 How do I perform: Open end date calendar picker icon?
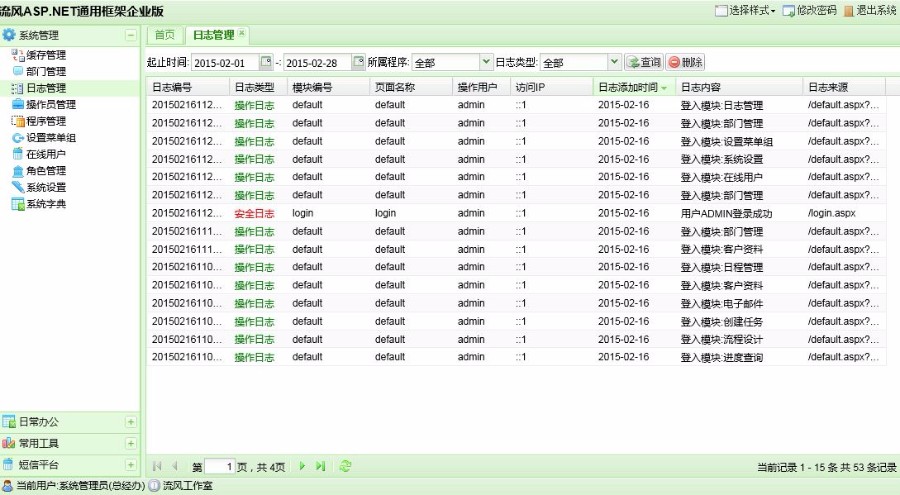(358, 61)
